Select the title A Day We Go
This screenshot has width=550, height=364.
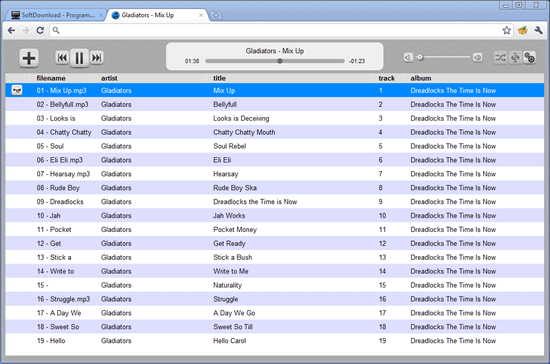[234, 313]
